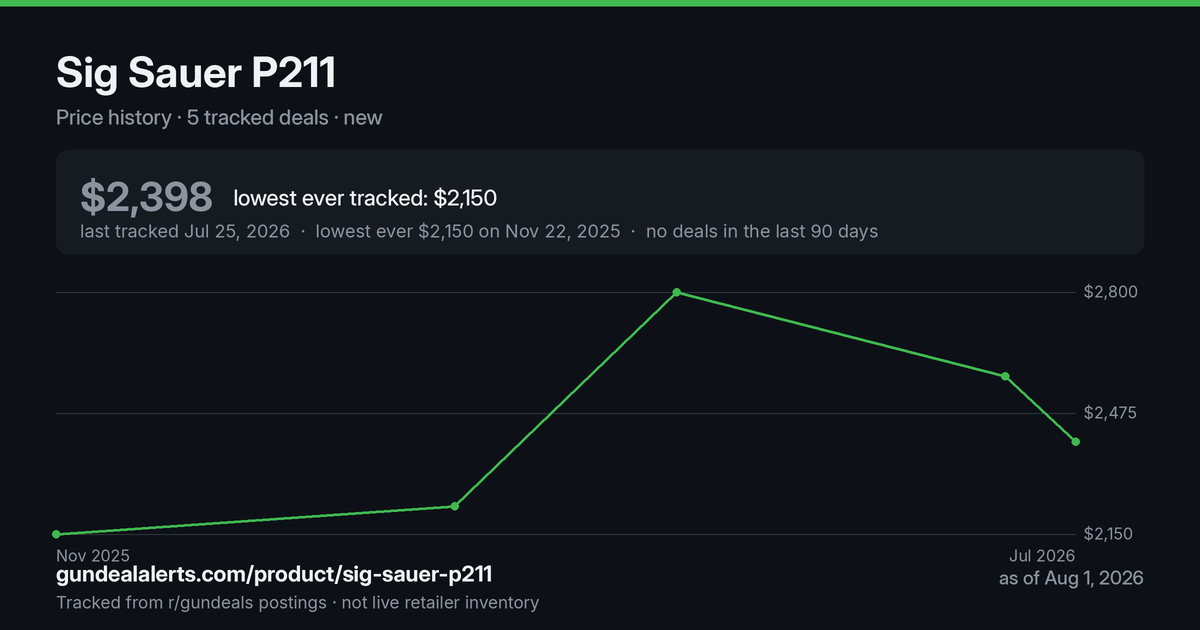The image size is (1200, 630).
Task: Click the Jul 2026 x-axis label
Action: click(1042, 555)
